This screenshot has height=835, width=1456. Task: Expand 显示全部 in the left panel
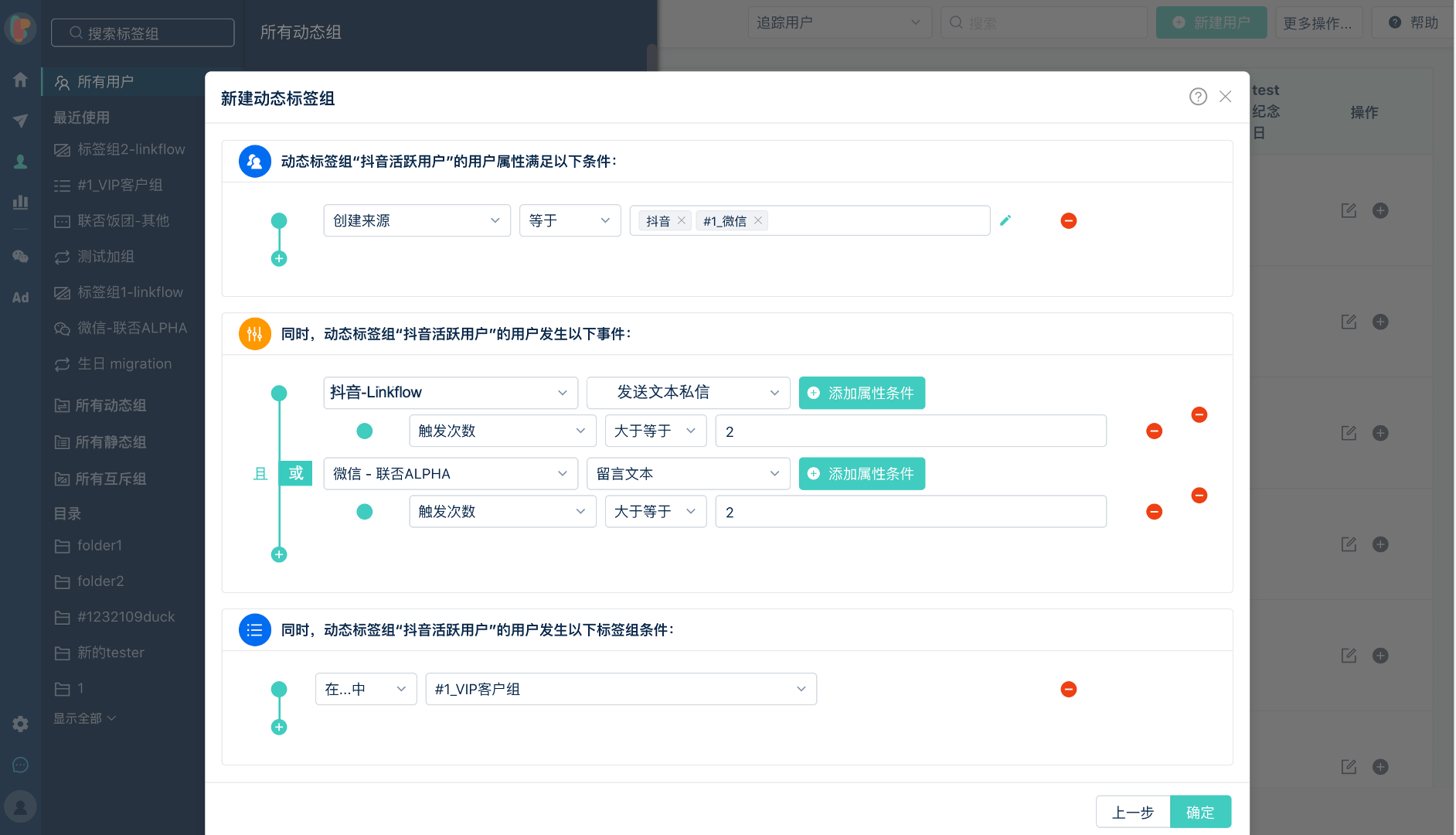tap(84, 717)
